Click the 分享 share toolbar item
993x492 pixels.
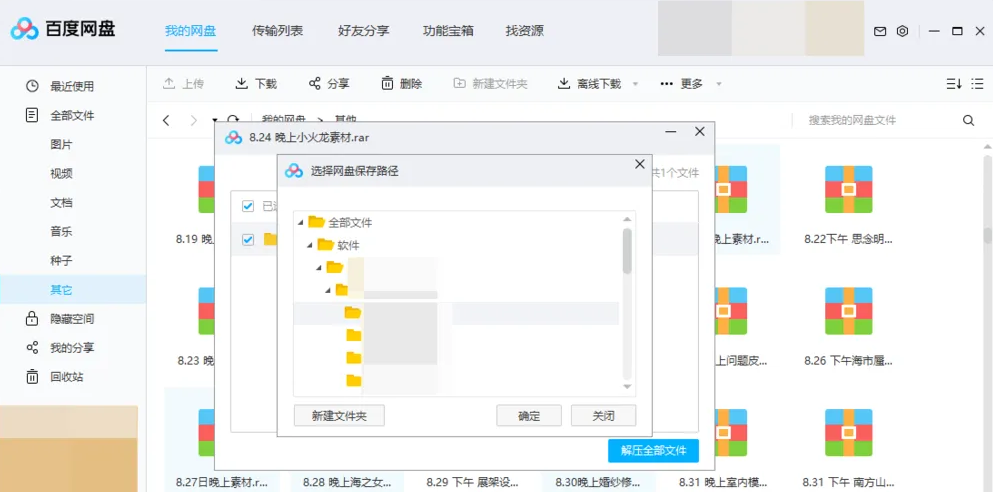(329, 84)
